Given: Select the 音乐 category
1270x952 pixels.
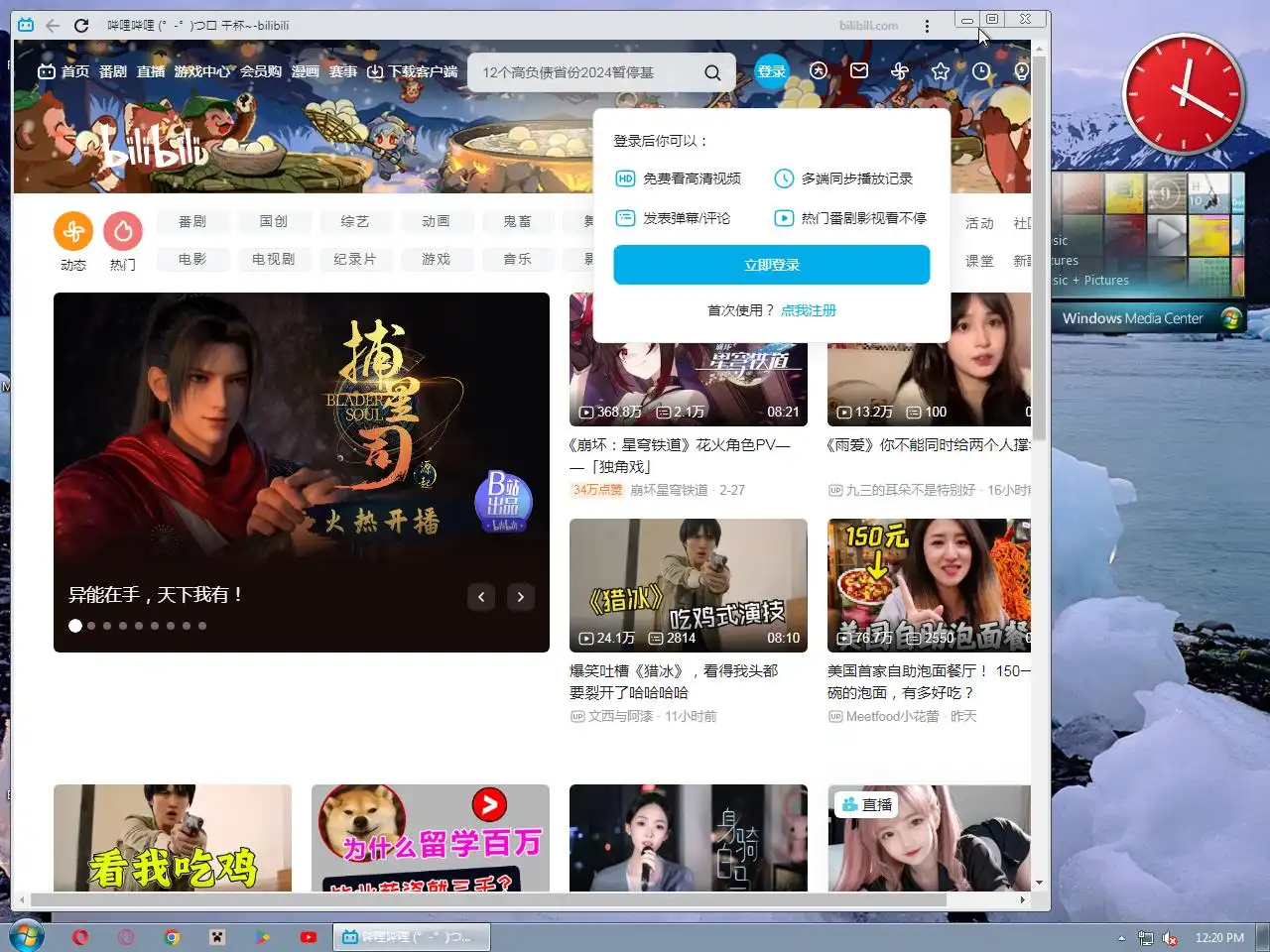Looking at the screenshot, I should tap(518, 259).
